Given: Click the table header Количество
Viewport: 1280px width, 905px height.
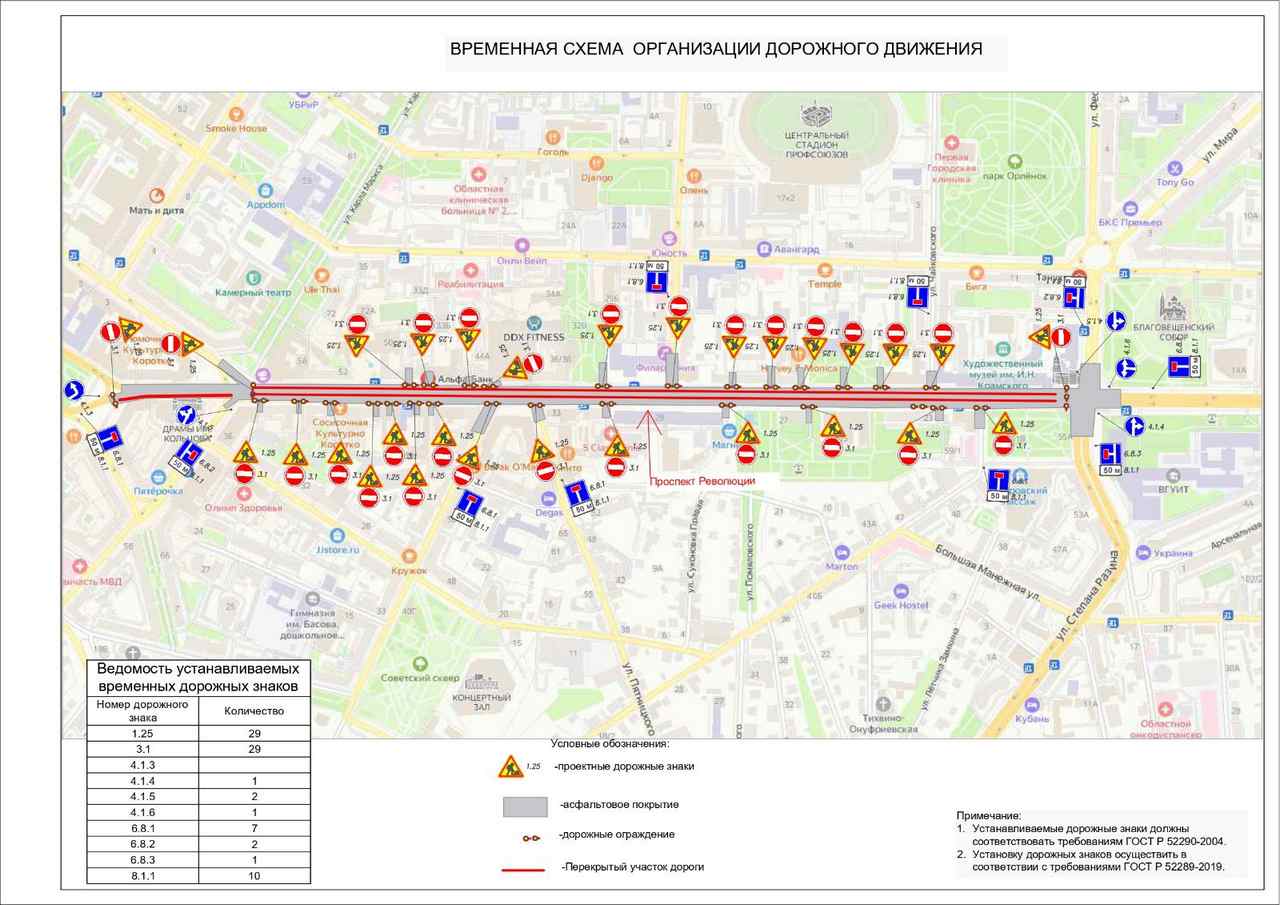Looking at the screenshot, I should pos(254,712).
